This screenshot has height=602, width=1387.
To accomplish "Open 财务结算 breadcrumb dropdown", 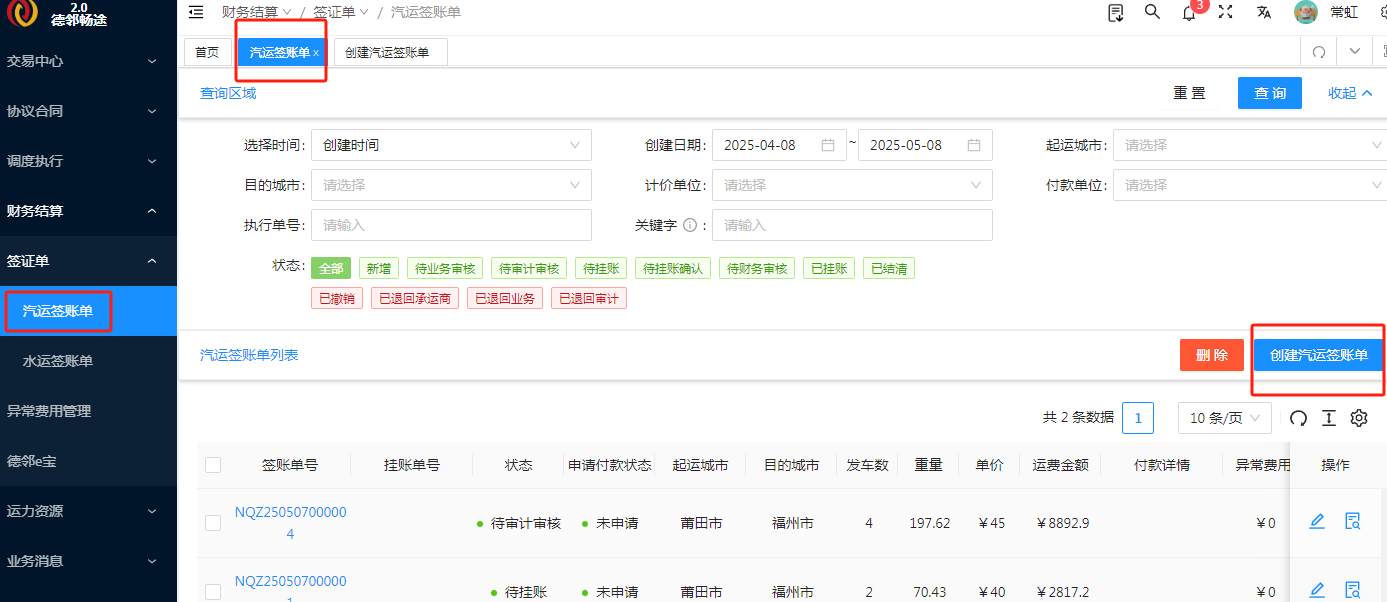I will click(257, 12).
